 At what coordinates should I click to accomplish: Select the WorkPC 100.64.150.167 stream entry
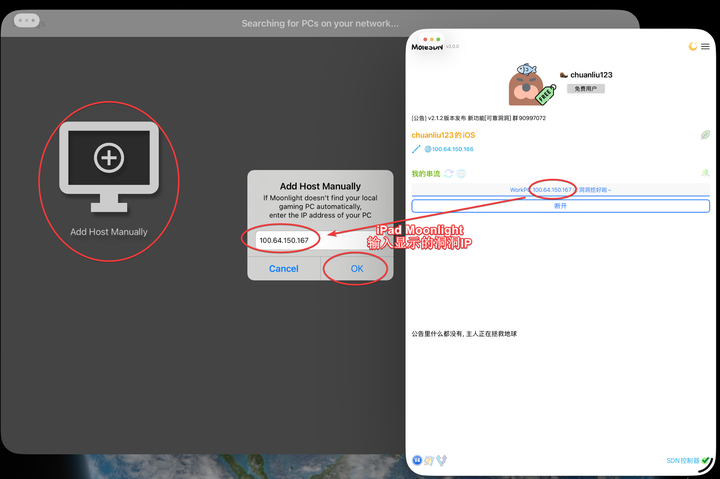point(560,190)
